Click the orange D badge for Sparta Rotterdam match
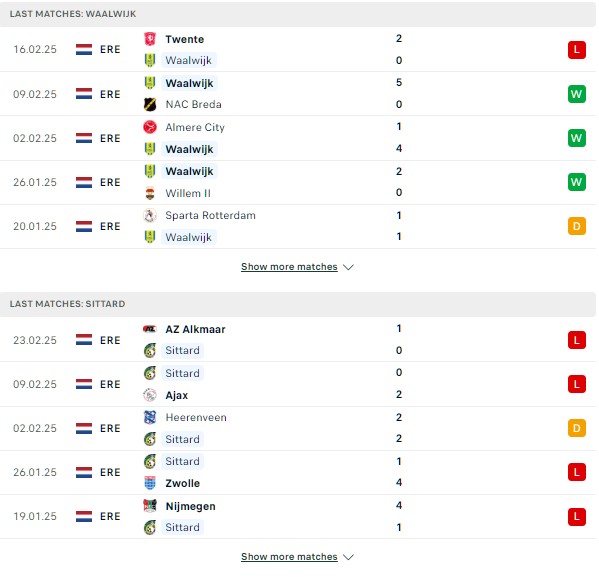 tap(576, 226)
